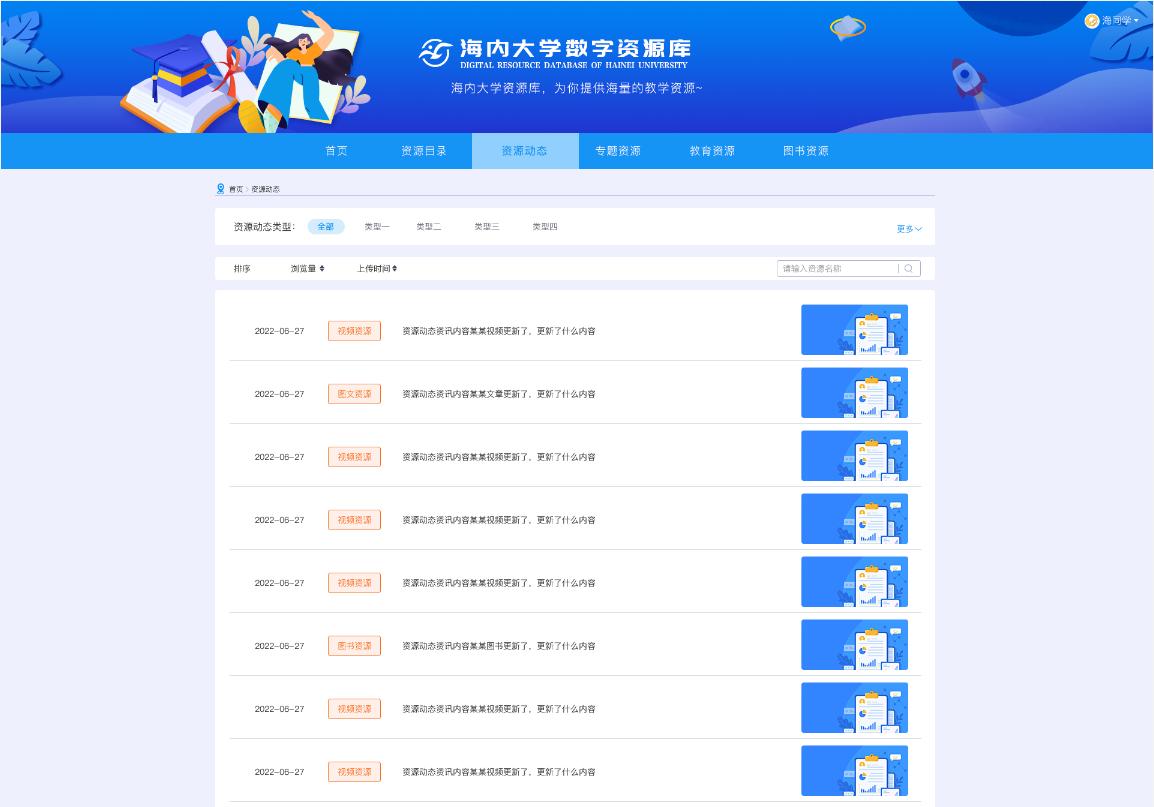
Task: Click the 图书资源 tag on the sixth entry
Action: [354, 645]
